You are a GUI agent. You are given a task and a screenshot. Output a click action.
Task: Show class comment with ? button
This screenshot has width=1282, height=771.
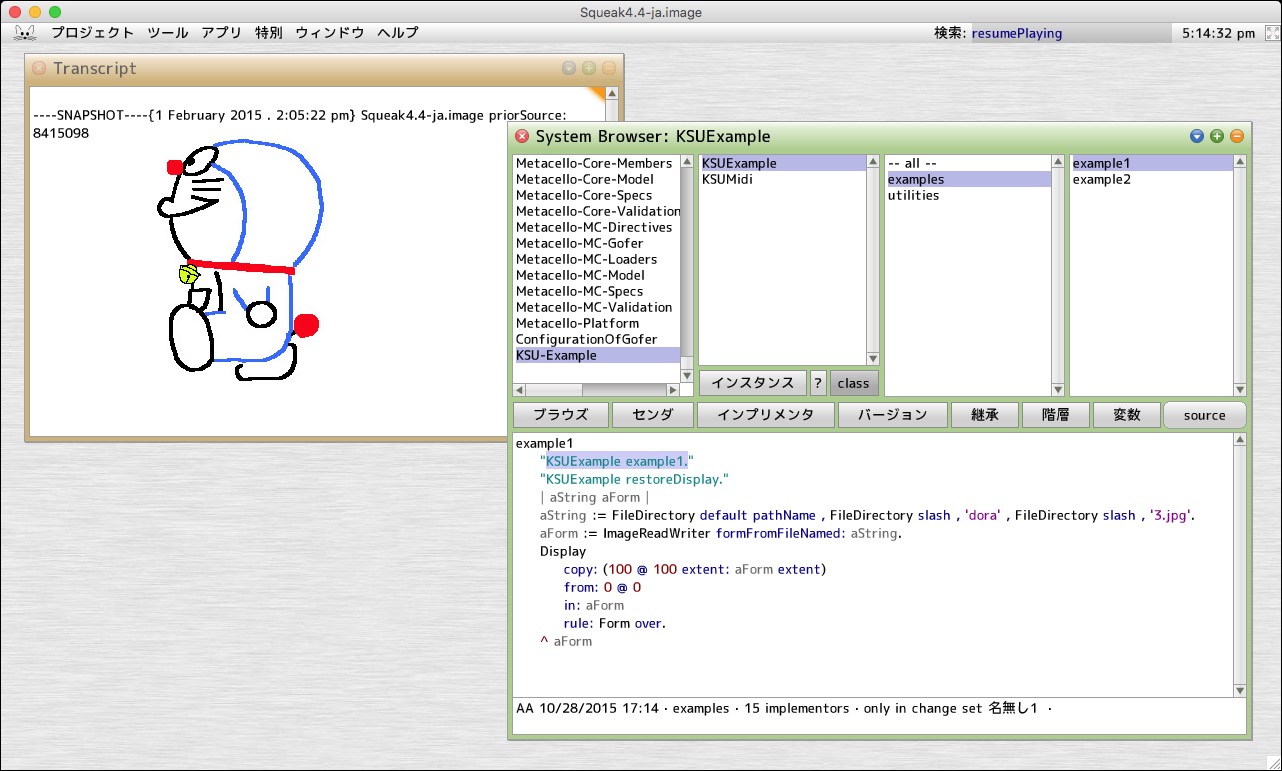click(817, 383)
